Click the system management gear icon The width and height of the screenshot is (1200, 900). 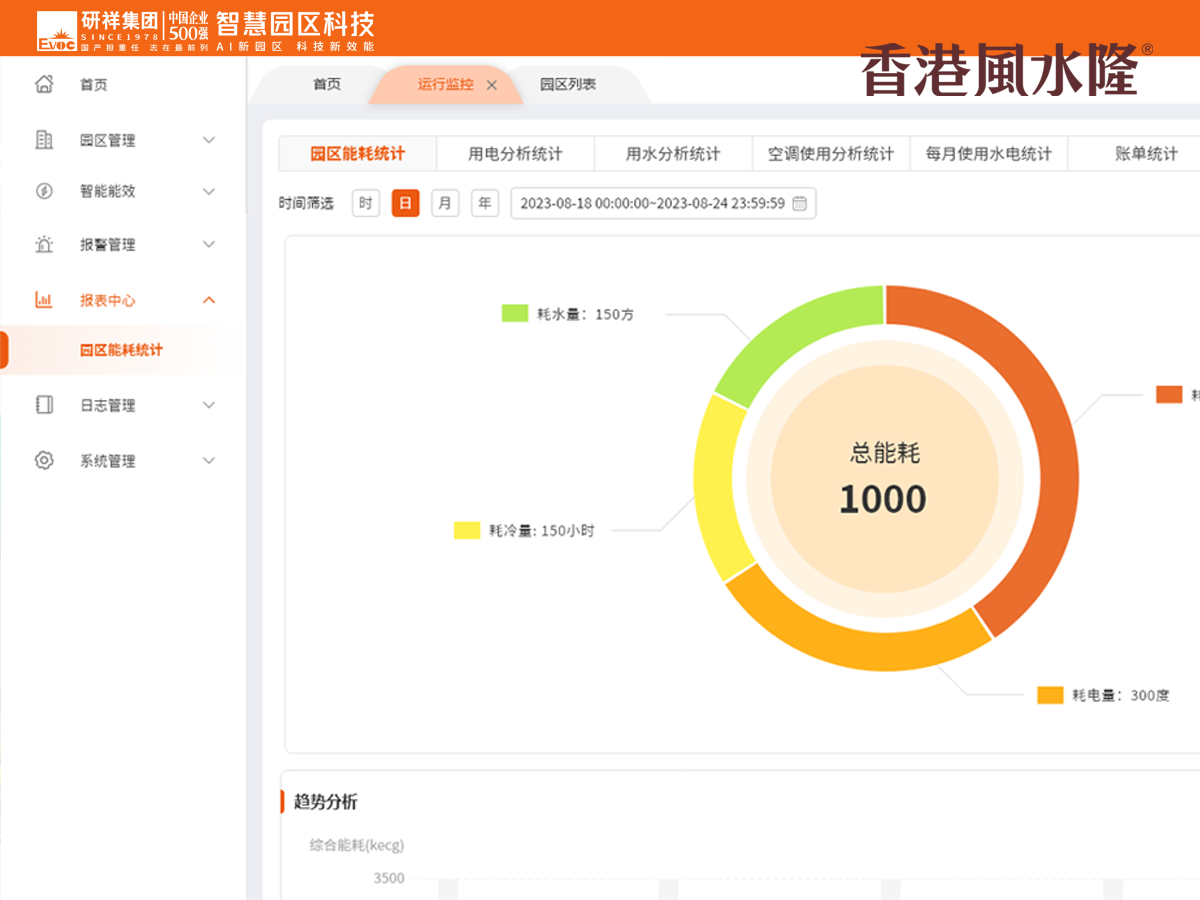44,461
